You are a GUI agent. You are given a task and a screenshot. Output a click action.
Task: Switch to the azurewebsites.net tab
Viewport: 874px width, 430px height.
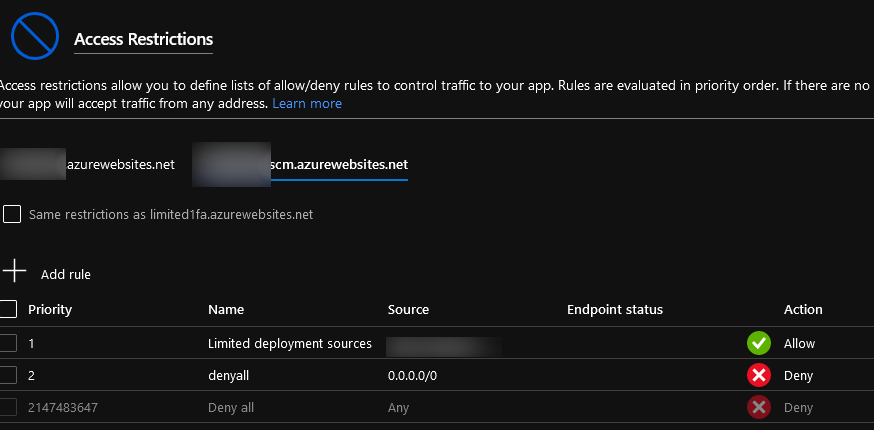(x=120, y=165)
